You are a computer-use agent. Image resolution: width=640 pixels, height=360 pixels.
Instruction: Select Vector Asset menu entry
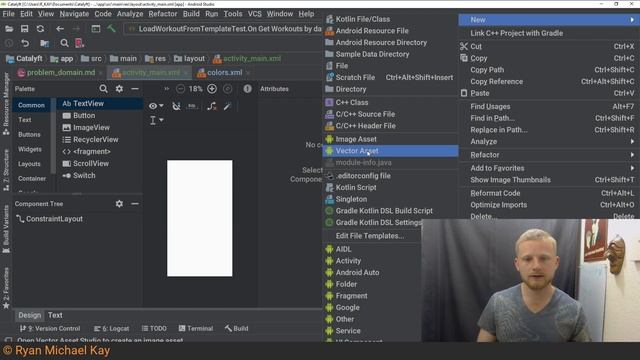[x=391, y=151]
